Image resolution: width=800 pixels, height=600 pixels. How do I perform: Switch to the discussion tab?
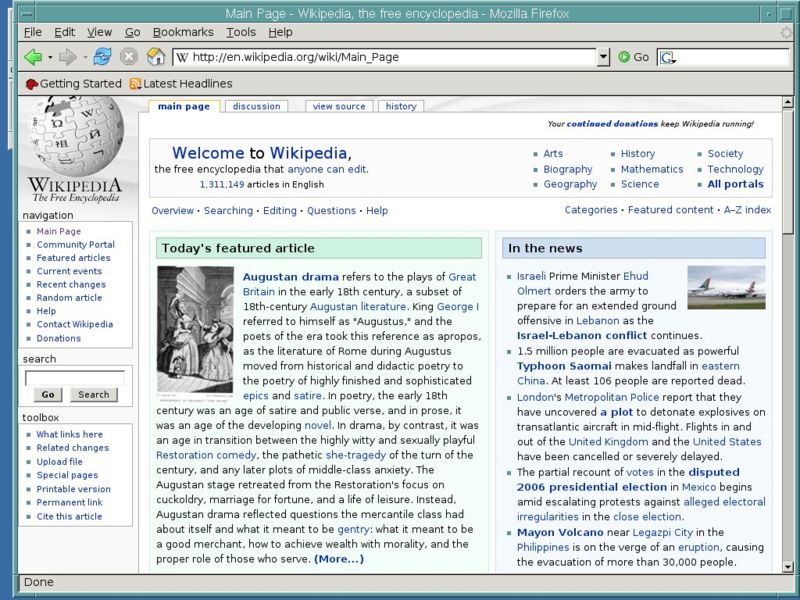pyautogui.click(x=257, y=106)
